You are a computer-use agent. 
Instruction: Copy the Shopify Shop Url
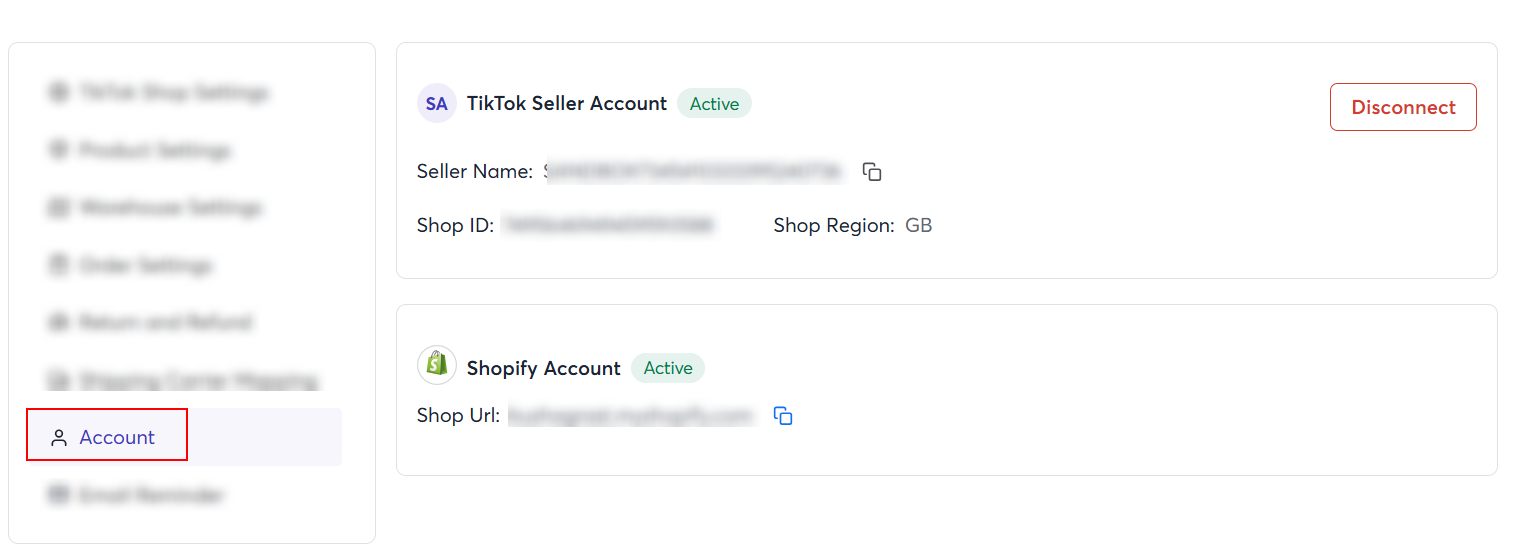783,416
